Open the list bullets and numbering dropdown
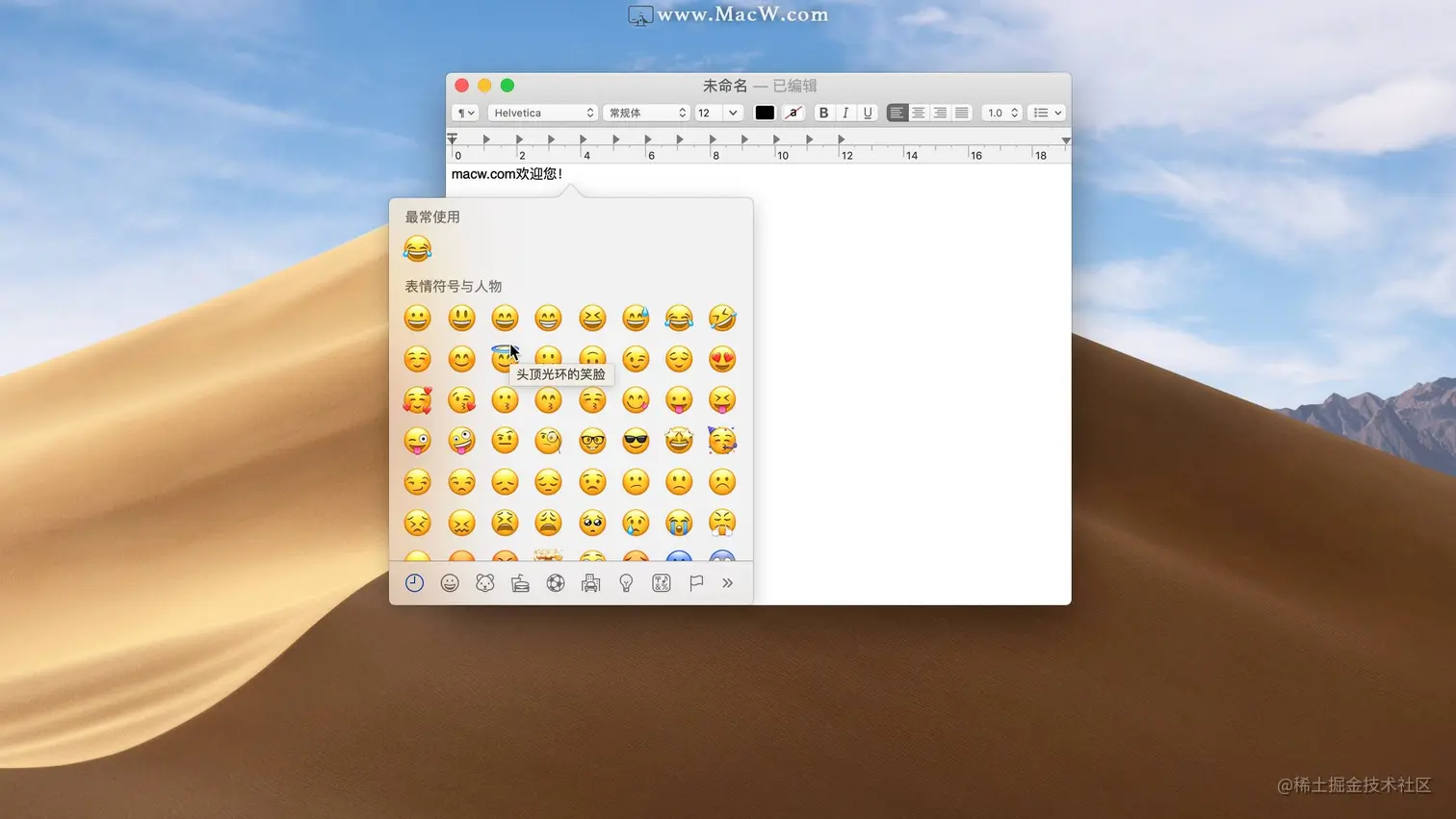This screenshot has height=819, width=1456. (x=1047, y=113)
